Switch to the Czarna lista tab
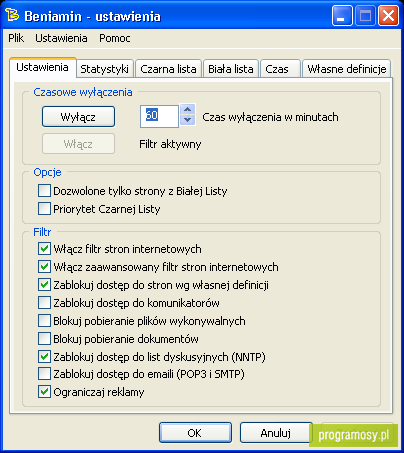404x453 pixels. point(168,69)
